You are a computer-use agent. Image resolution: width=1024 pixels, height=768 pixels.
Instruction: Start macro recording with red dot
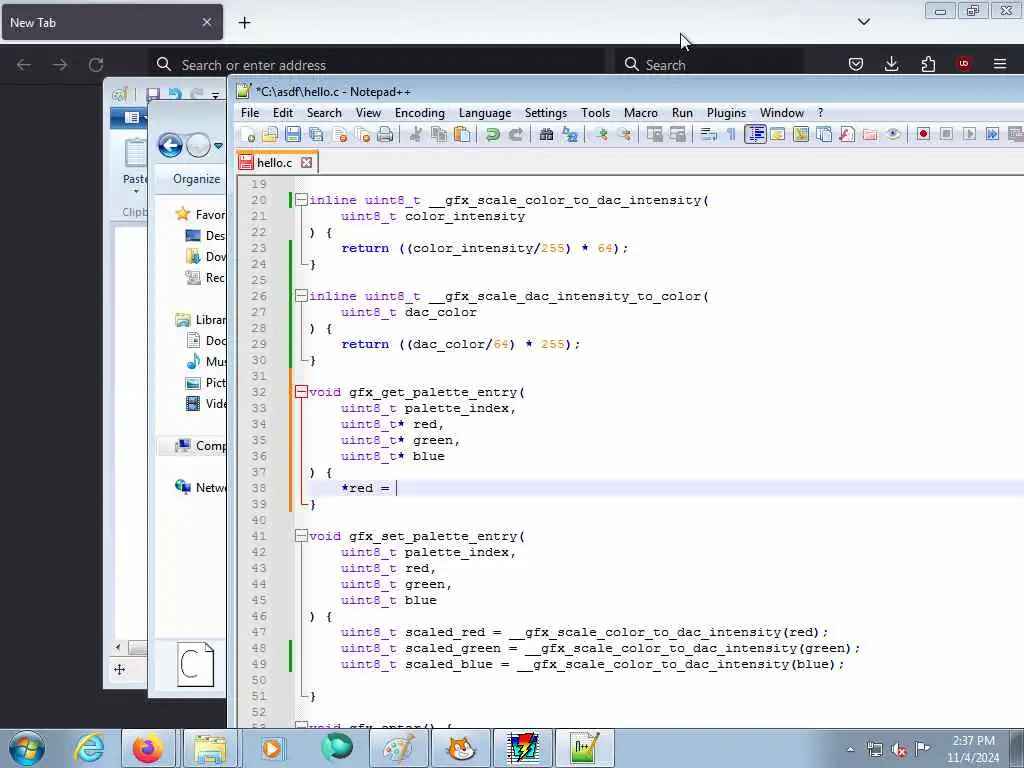(923, 135)
